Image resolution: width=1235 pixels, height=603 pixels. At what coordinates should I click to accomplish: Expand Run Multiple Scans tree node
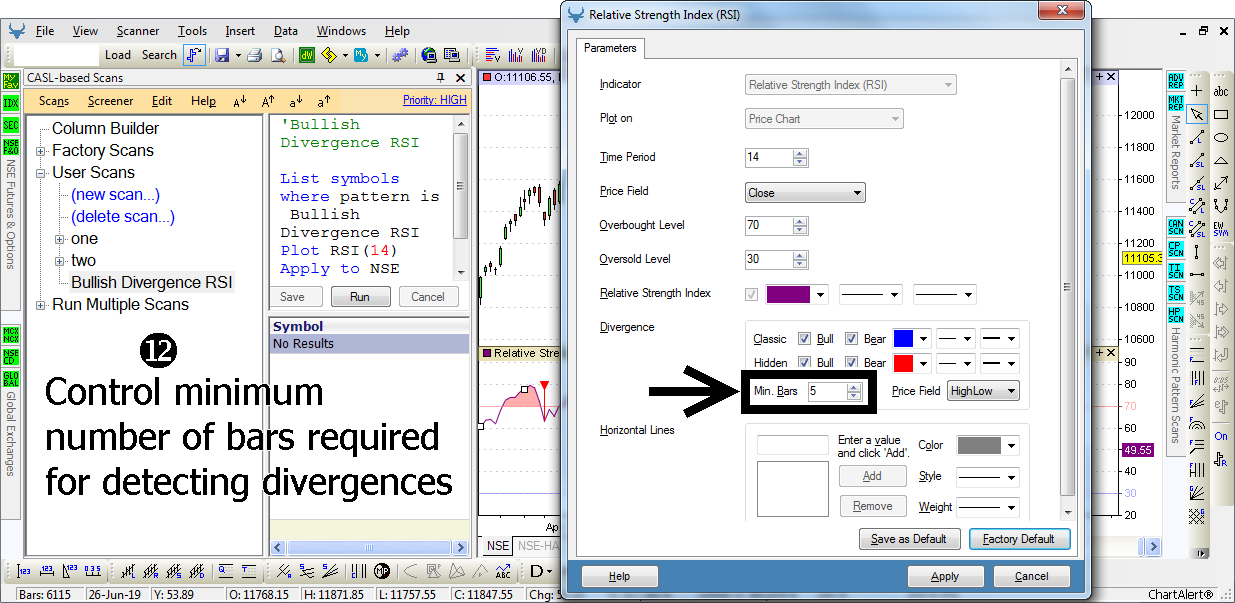tap(41, 305)
